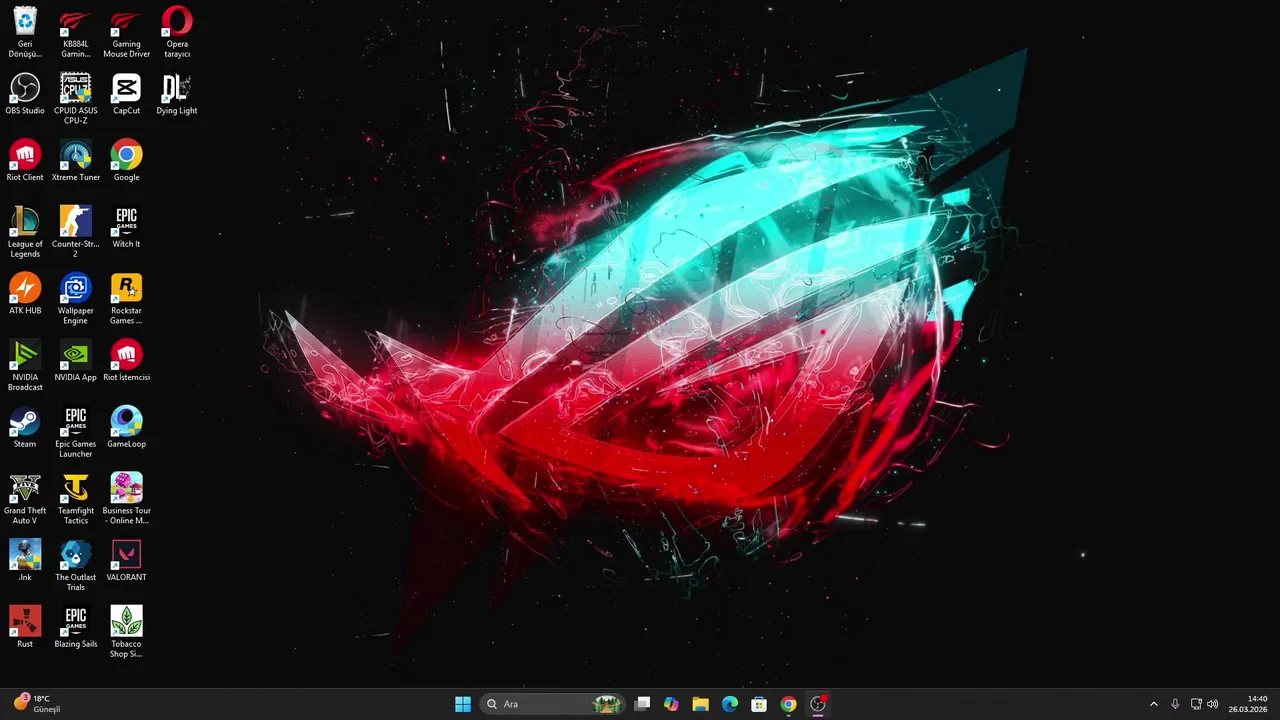
Task: Switch to Chrome in the taskbar
Action: 788,704
